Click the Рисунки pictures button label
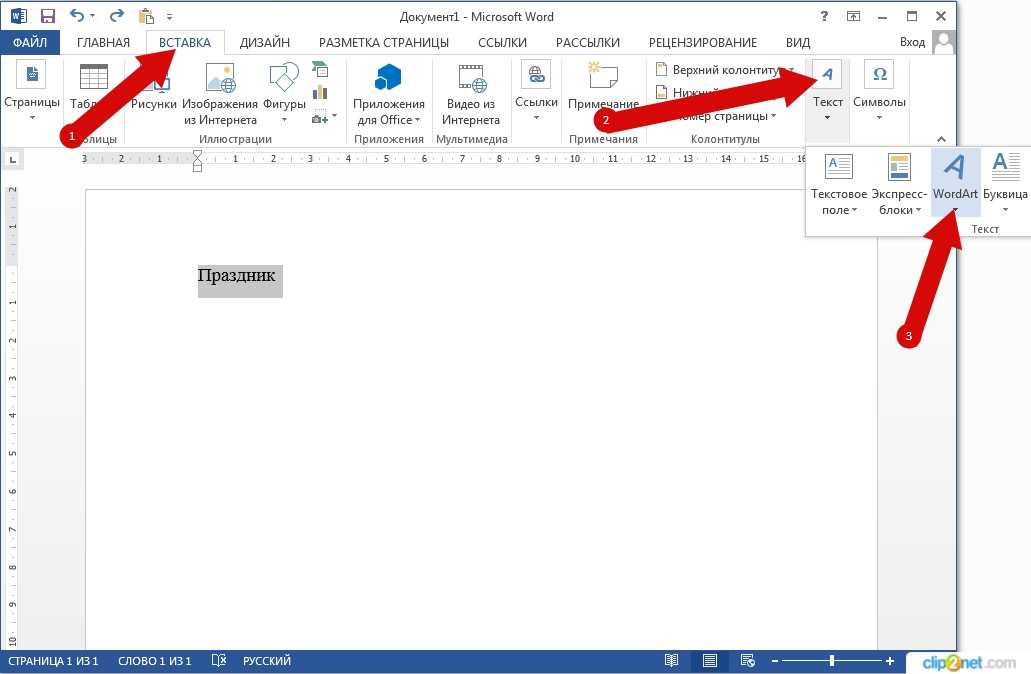Screen dimensions: 1031x674 154,104
